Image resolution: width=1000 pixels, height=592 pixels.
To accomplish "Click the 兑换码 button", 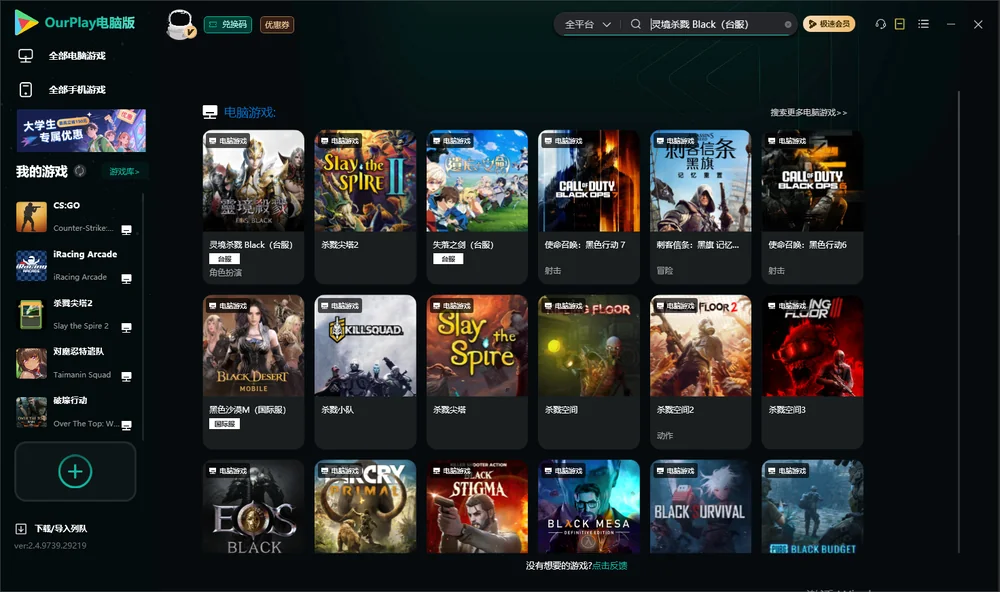I will click(228, 24).
